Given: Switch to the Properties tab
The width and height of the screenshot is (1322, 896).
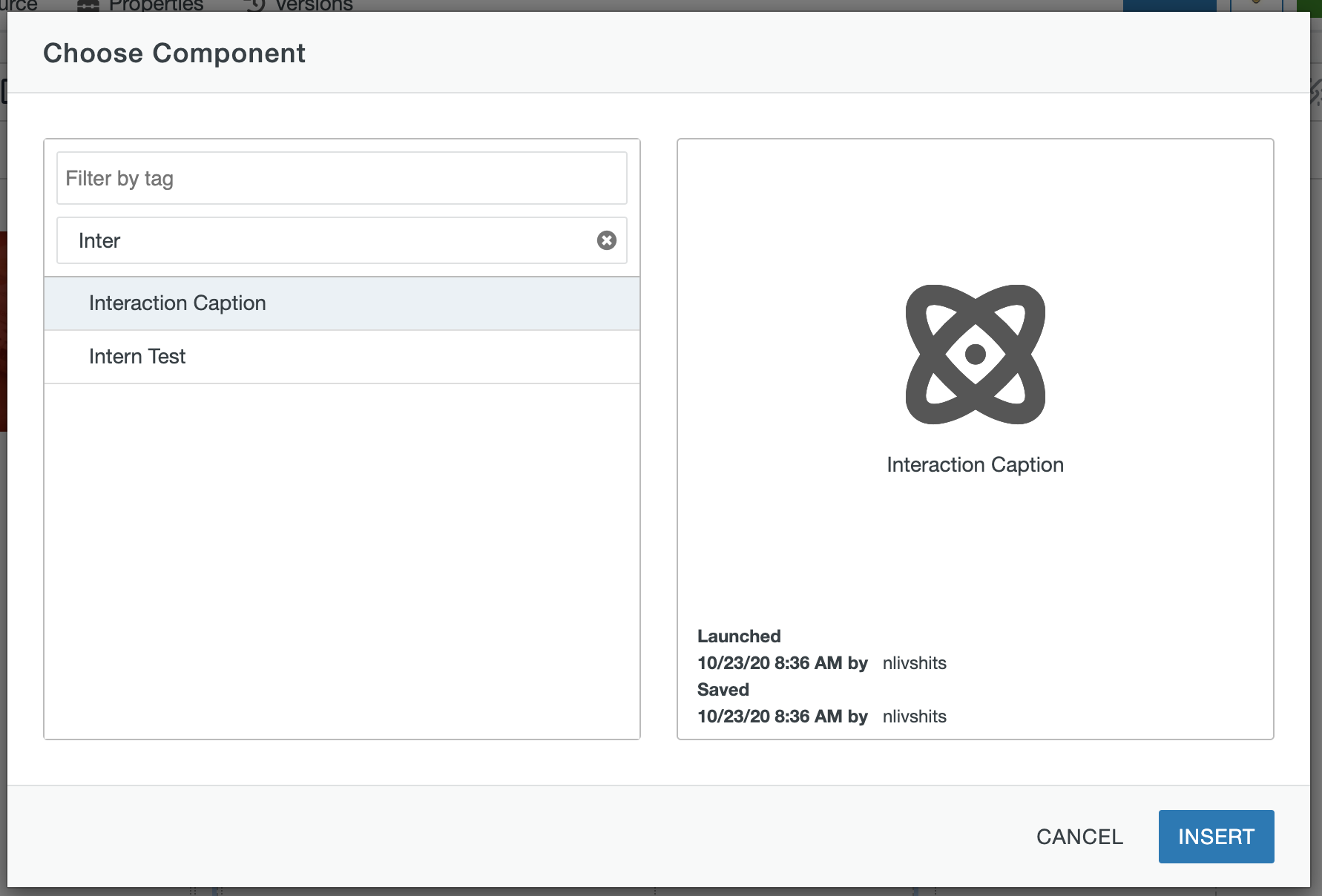Looking at the screenshot, I should pyautogui.click(x=155, y=6).
